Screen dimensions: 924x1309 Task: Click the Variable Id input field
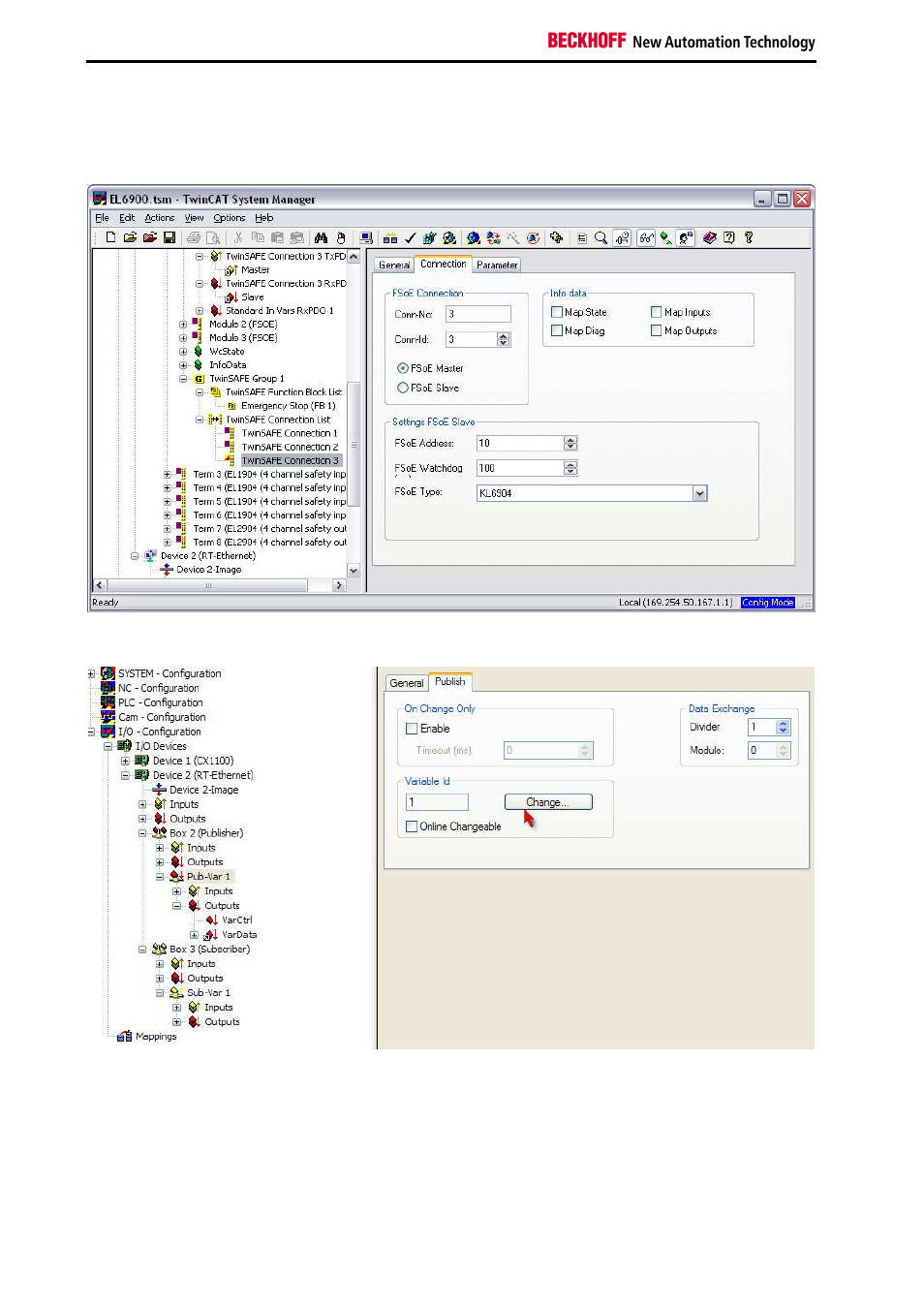pyautogui.click(x=437, y=802)
